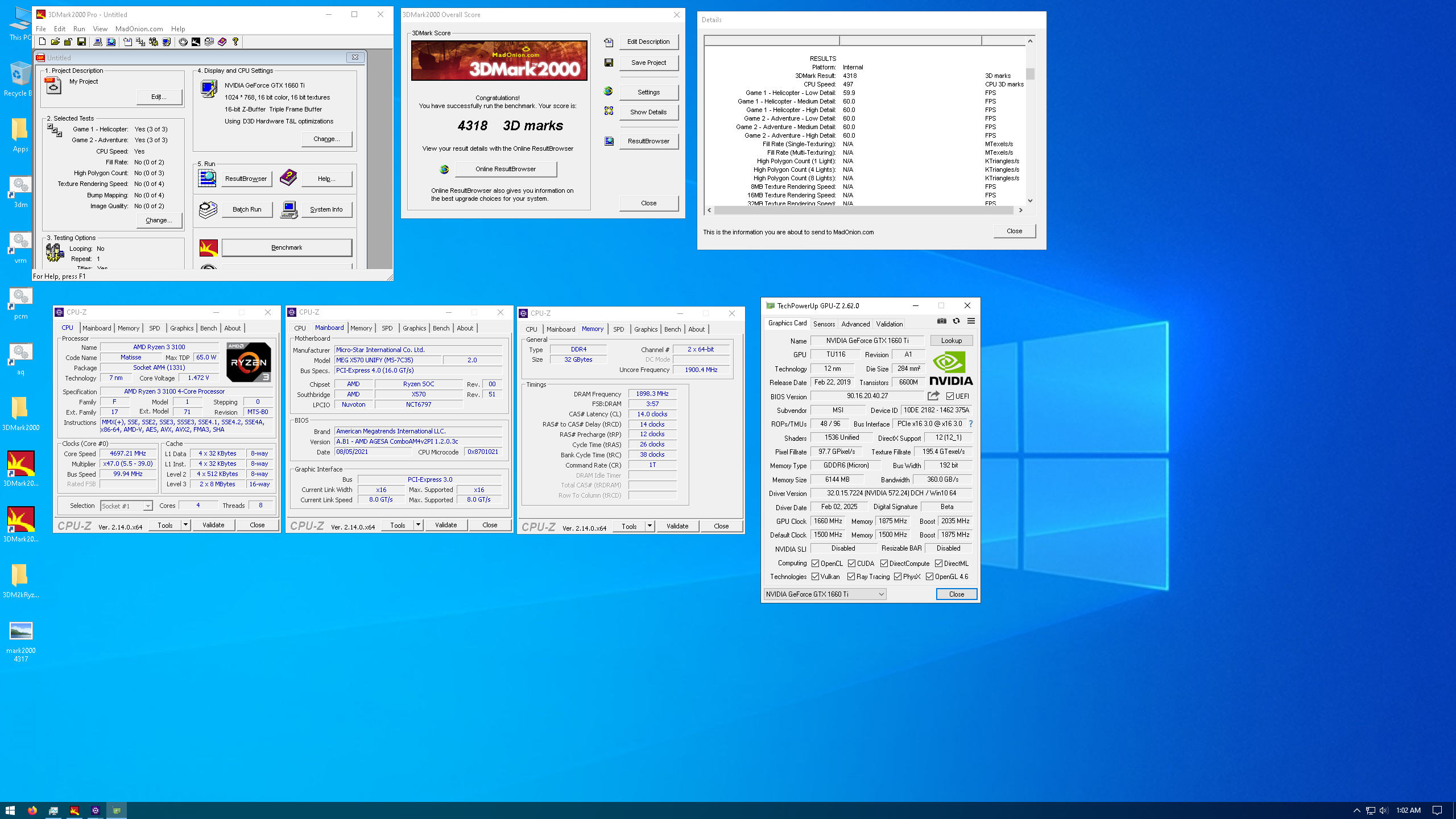Click the purple Help book toolbar icon
1456x819 pixels.
point(222,42)
